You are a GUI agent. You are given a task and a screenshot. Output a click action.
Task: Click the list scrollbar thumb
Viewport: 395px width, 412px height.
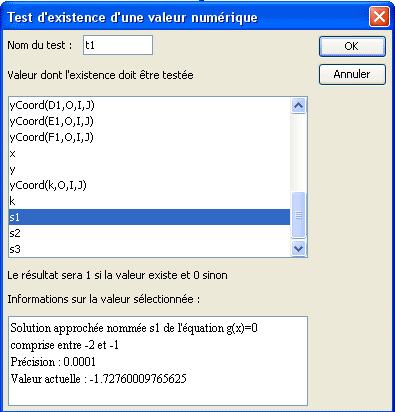click(x=298, y=215)
